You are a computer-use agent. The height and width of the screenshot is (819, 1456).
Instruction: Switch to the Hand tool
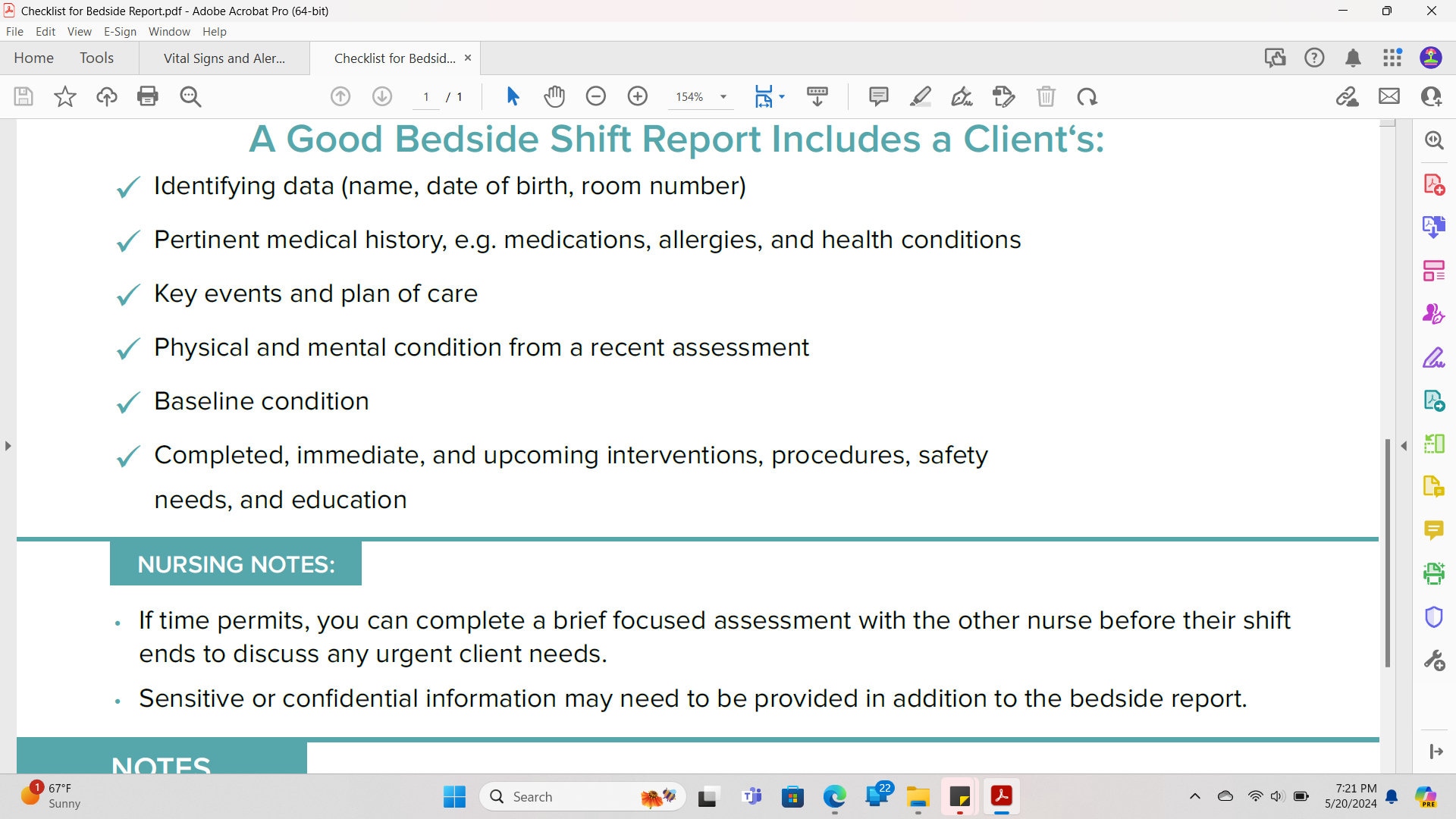(x=554, y=96)
